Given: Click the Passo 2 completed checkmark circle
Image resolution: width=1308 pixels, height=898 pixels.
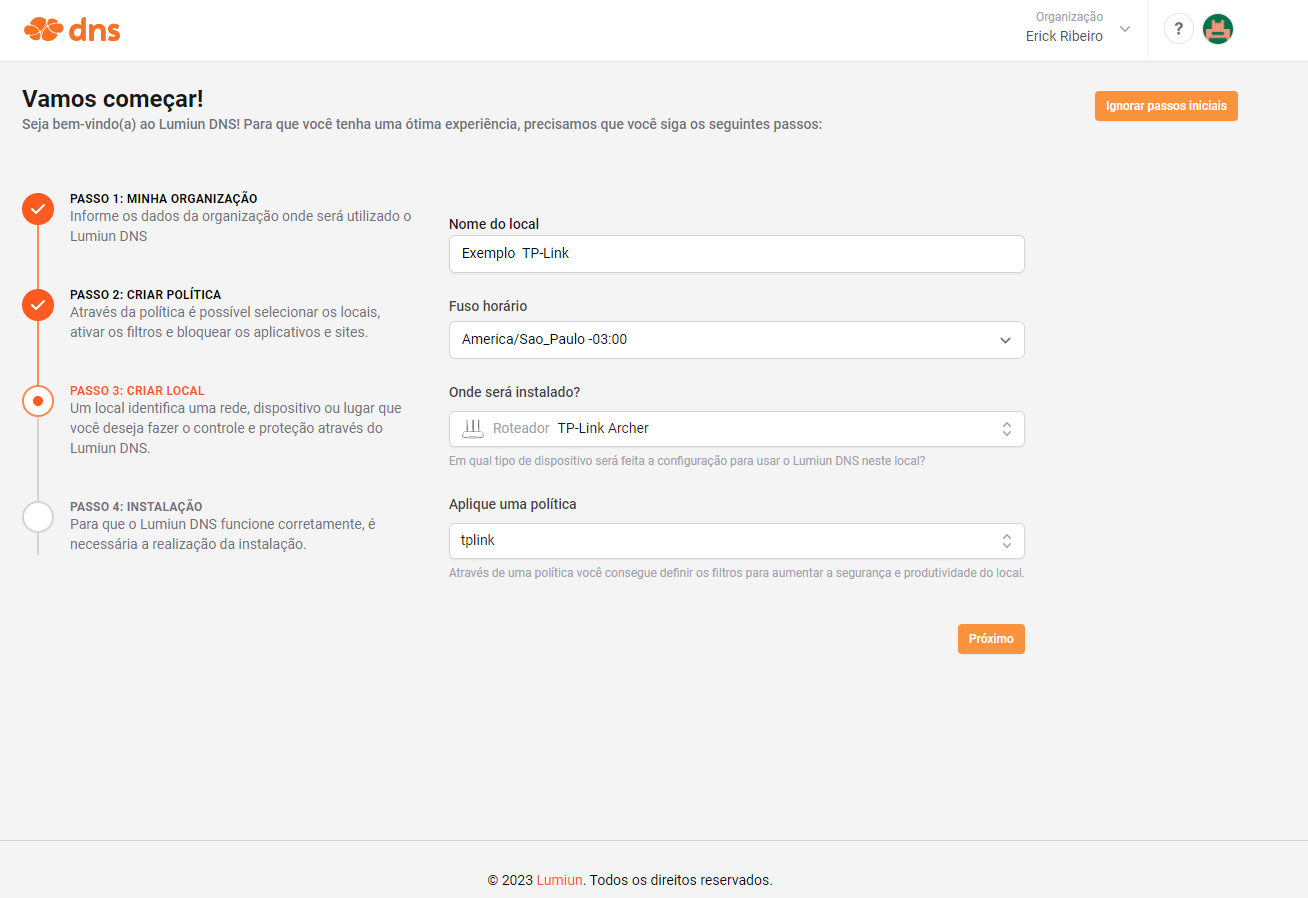Looking at the screenshot, I should click(38, 305).
